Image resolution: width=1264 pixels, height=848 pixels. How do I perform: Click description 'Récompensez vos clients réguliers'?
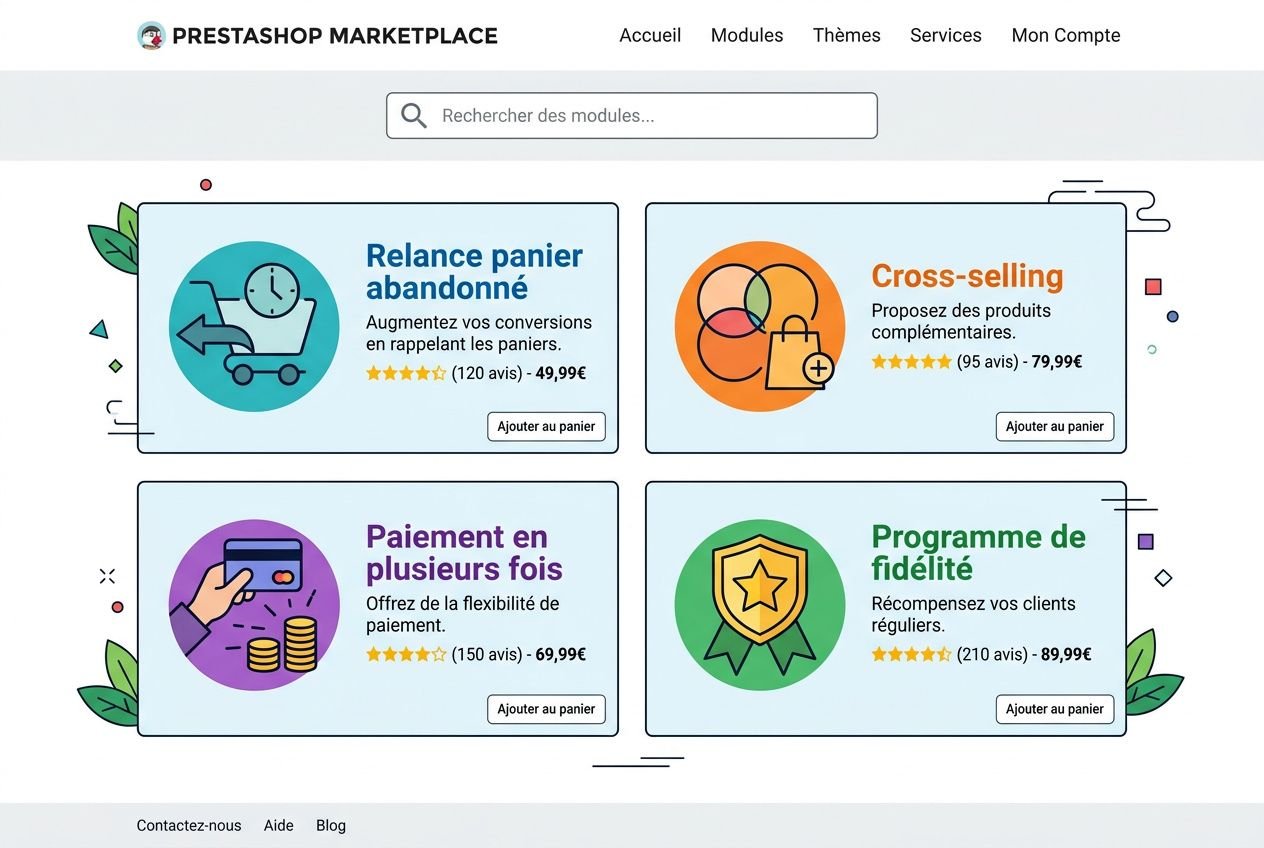[x=973, y=614]
